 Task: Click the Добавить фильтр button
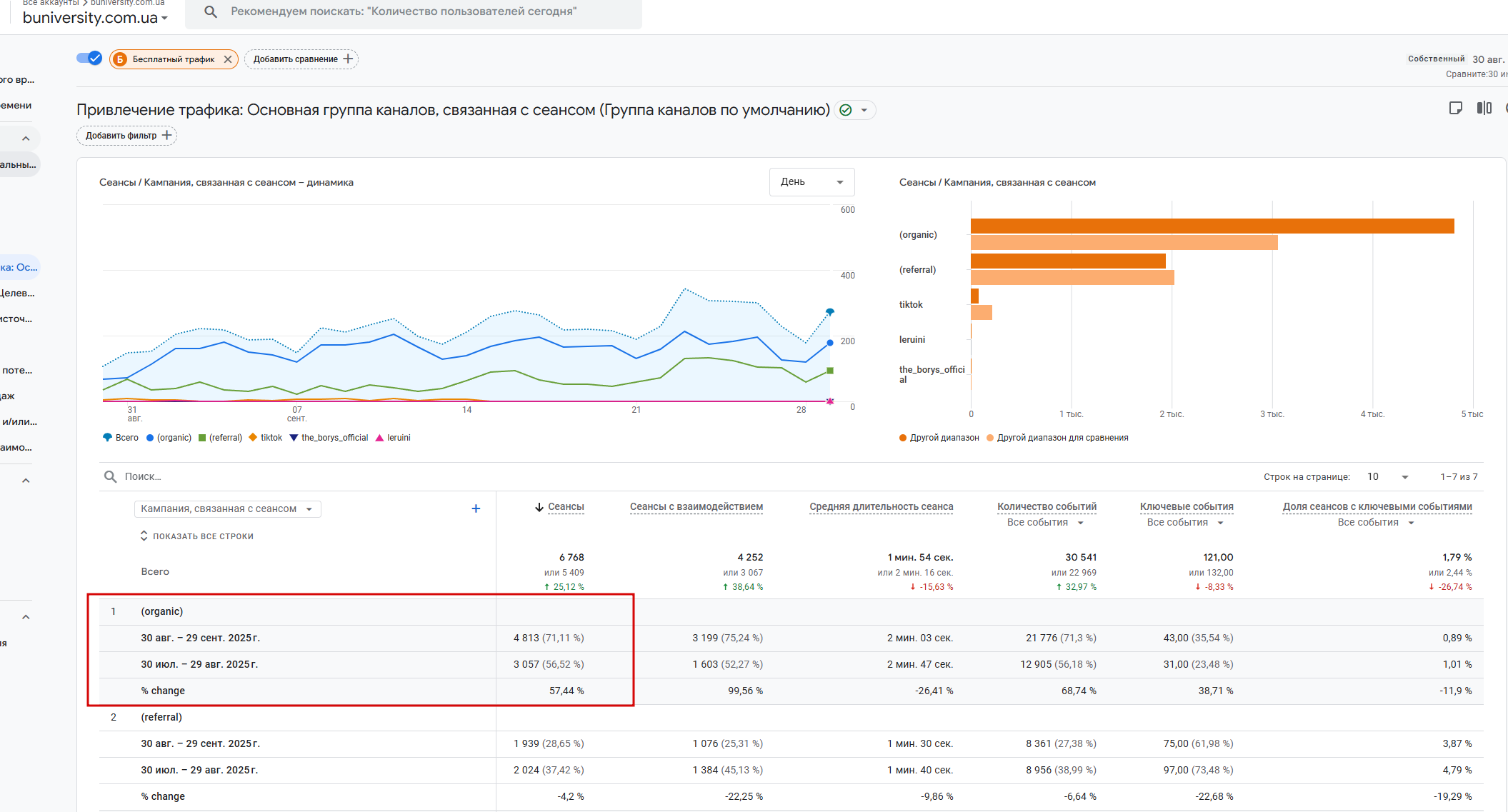126,136
